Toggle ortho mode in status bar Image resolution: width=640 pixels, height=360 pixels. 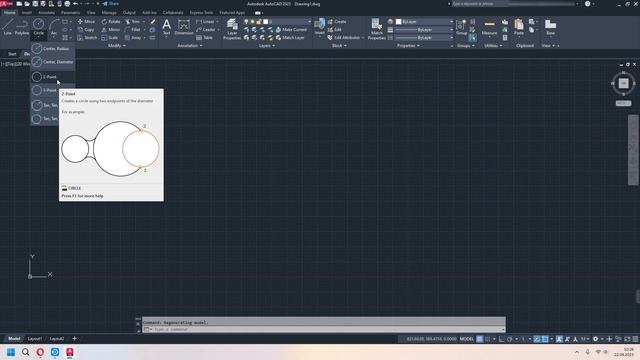[502, 339]
